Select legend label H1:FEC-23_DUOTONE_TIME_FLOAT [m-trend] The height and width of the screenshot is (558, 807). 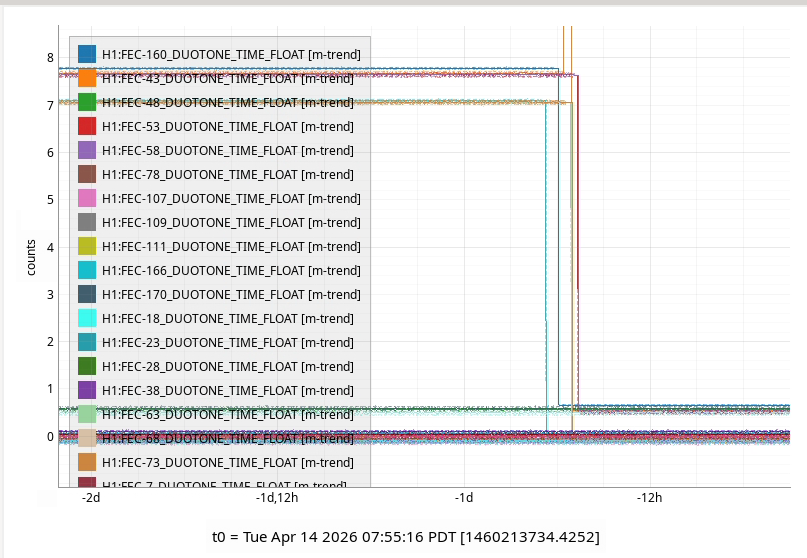(x=228, y=343)
